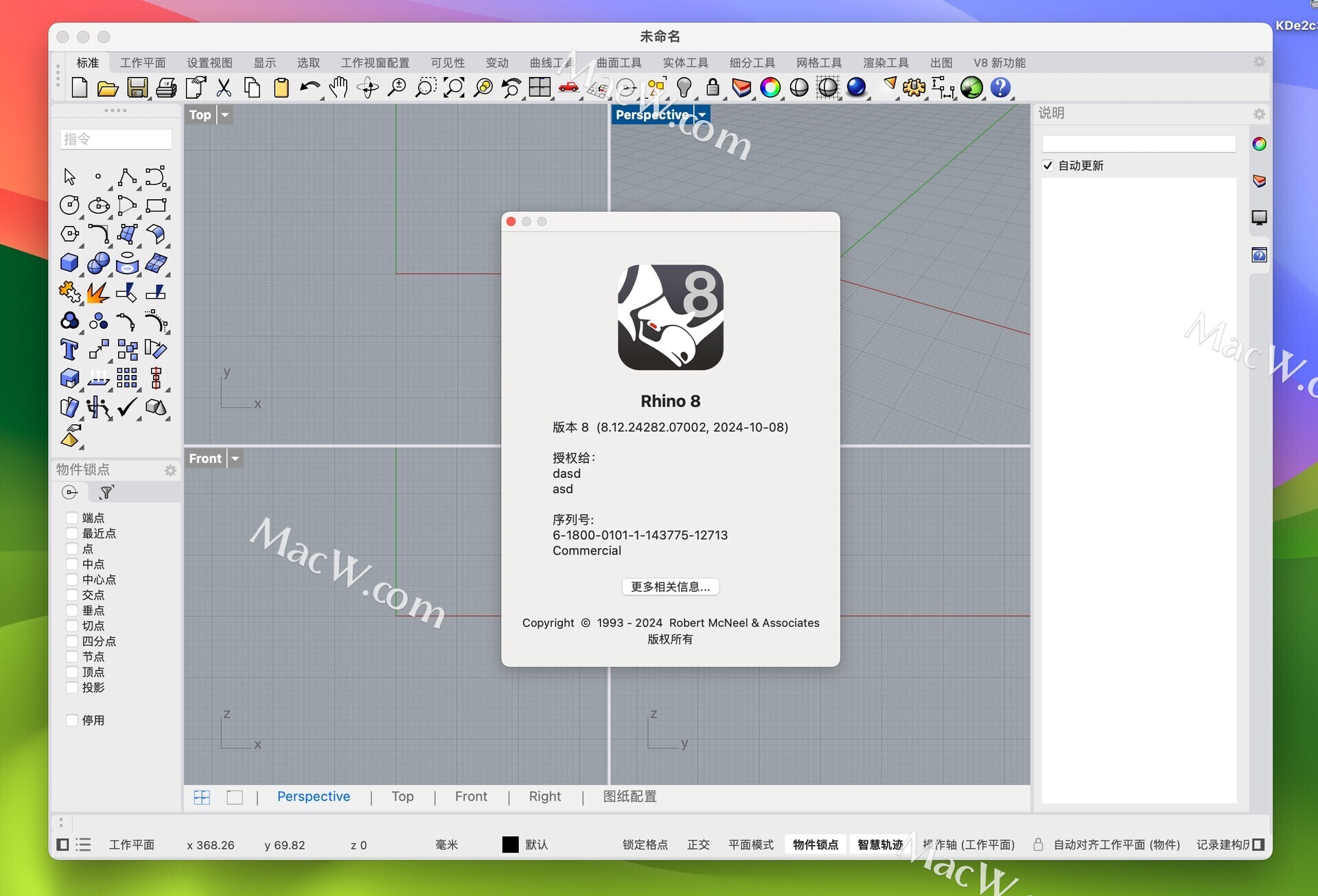
Task: Click the 指令 command input field
Action: tap(115, 139)
